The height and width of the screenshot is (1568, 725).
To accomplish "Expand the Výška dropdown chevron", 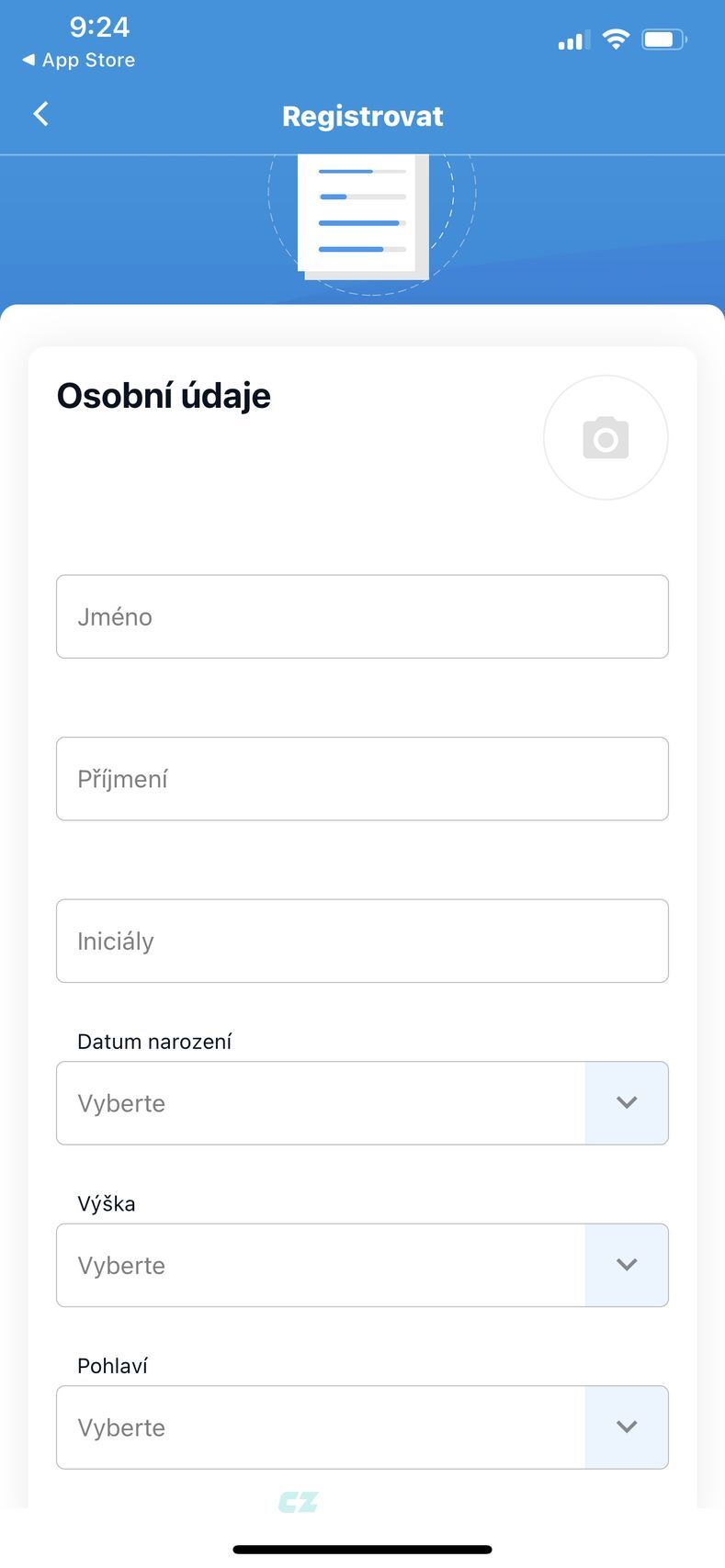I will point(627,1265).
